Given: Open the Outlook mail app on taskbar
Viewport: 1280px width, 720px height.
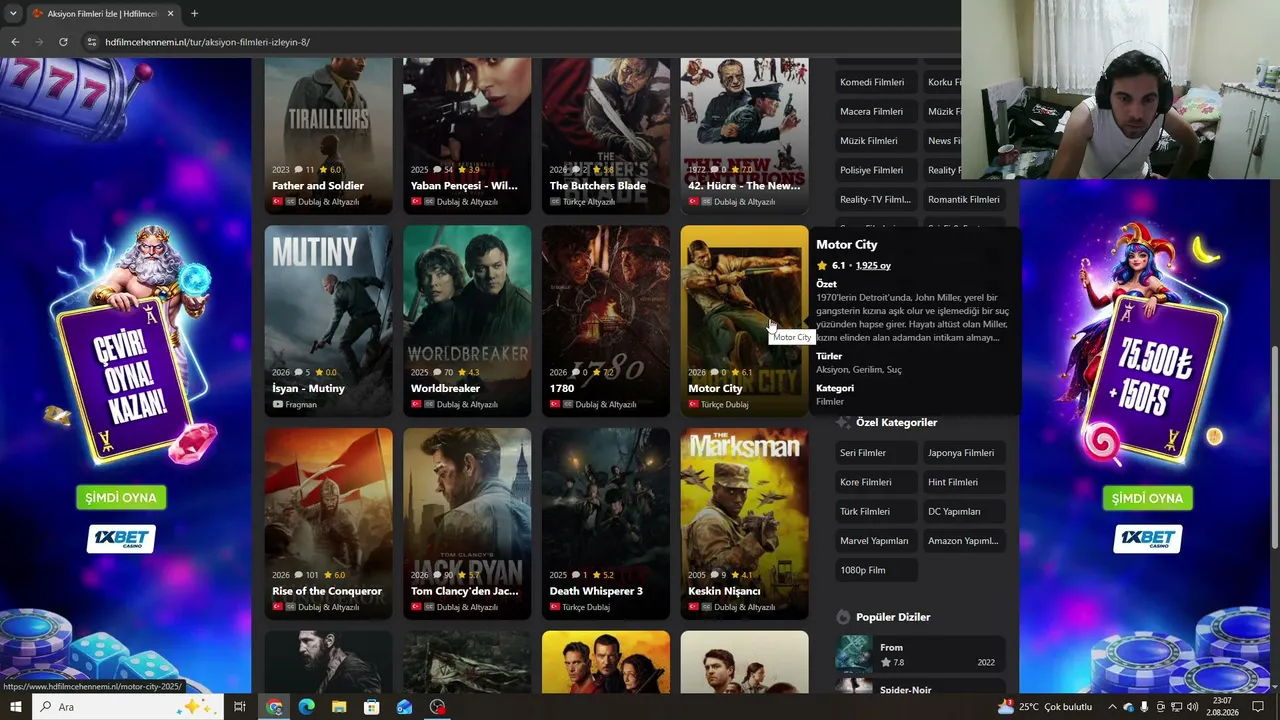Looking at the screenshot, I should [404, 707].
